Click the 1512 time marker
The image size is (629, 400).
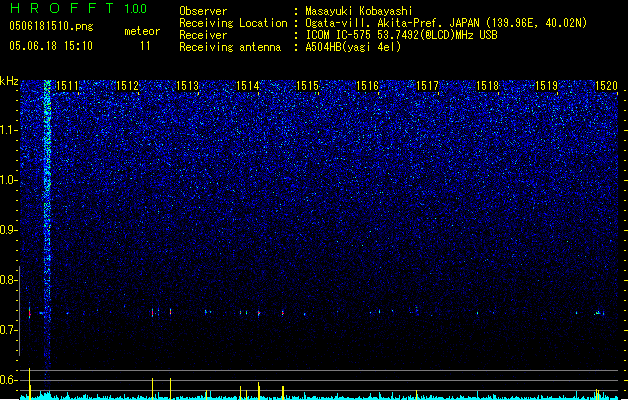pyautogui.click(x=127, y=86)
